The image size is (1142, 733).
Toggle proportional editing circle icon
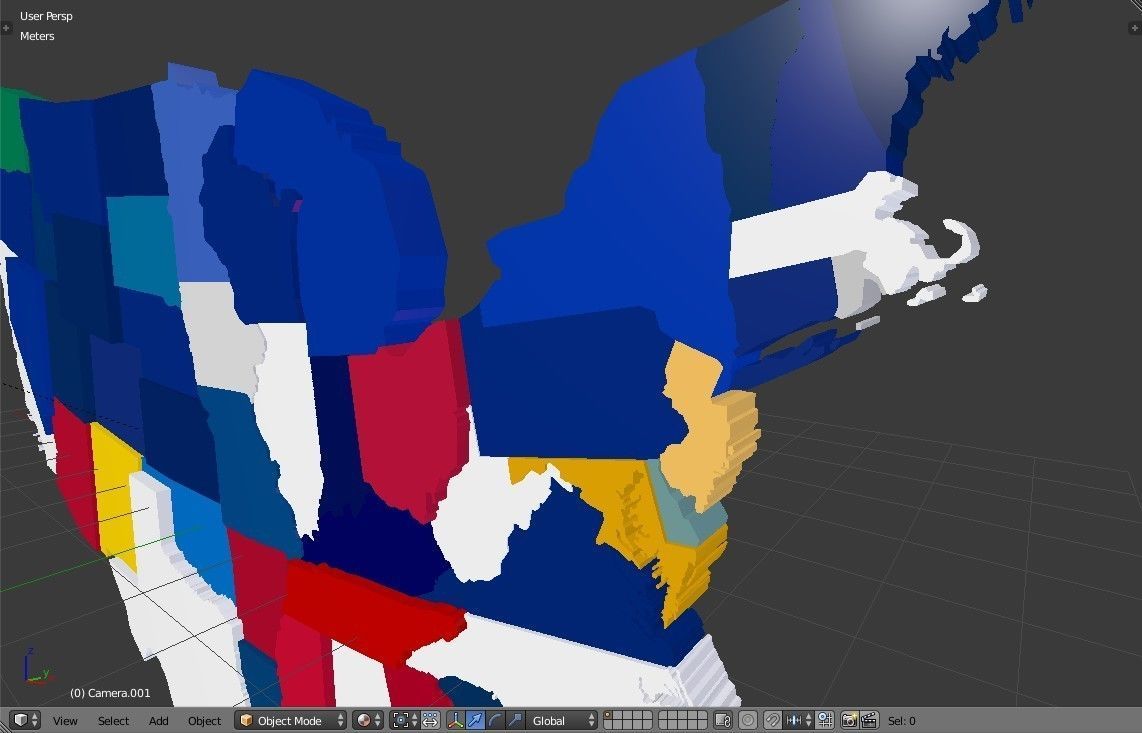click(748, 721)
